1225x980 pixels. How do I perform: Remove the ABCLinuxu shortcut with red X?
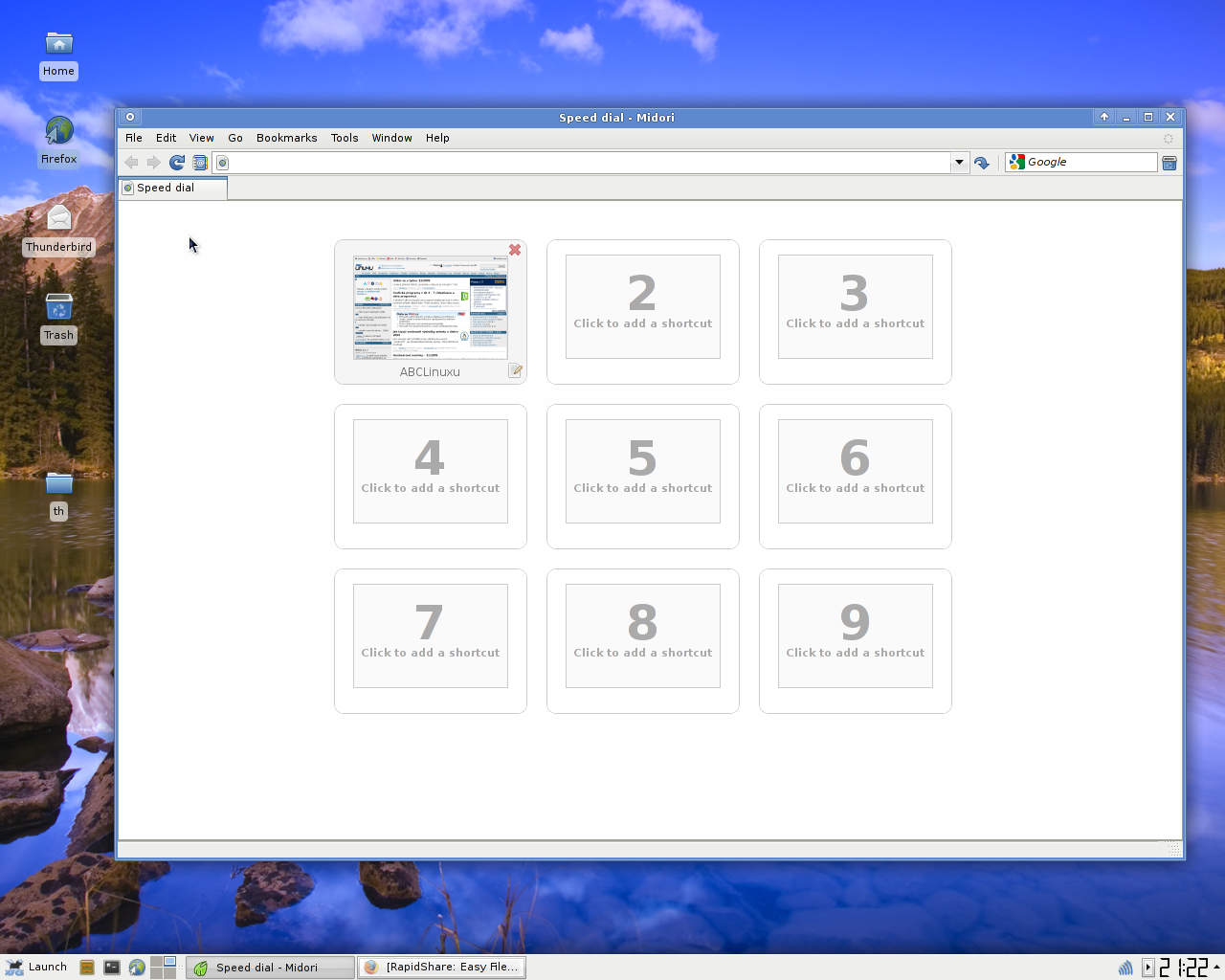coord(515,250)
